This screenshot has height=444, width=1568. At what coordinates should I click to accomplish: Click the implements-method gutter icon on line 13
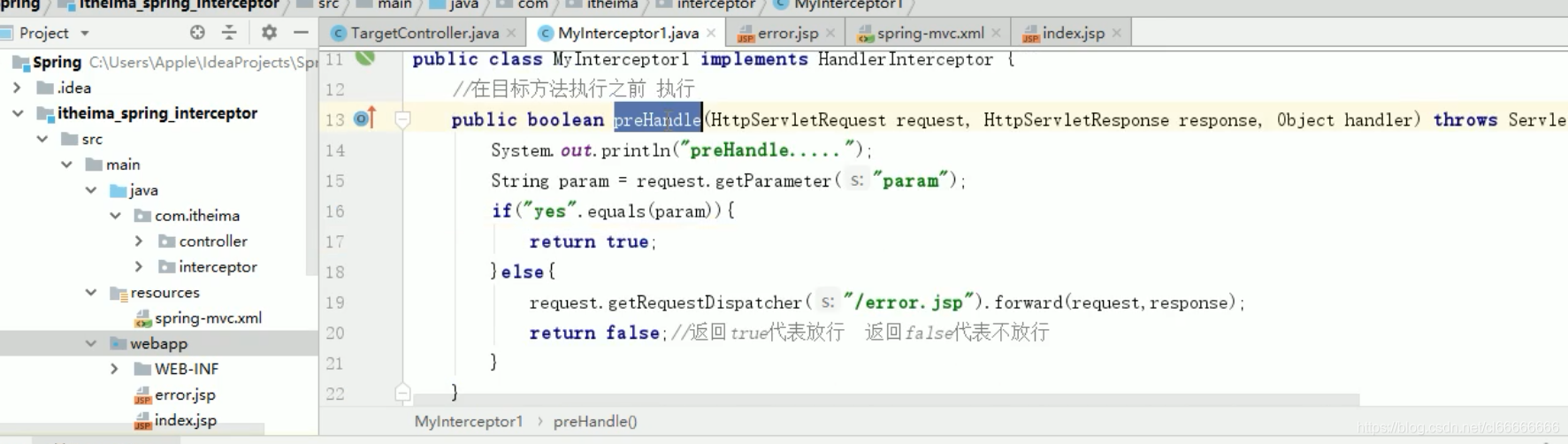[365, 118]
